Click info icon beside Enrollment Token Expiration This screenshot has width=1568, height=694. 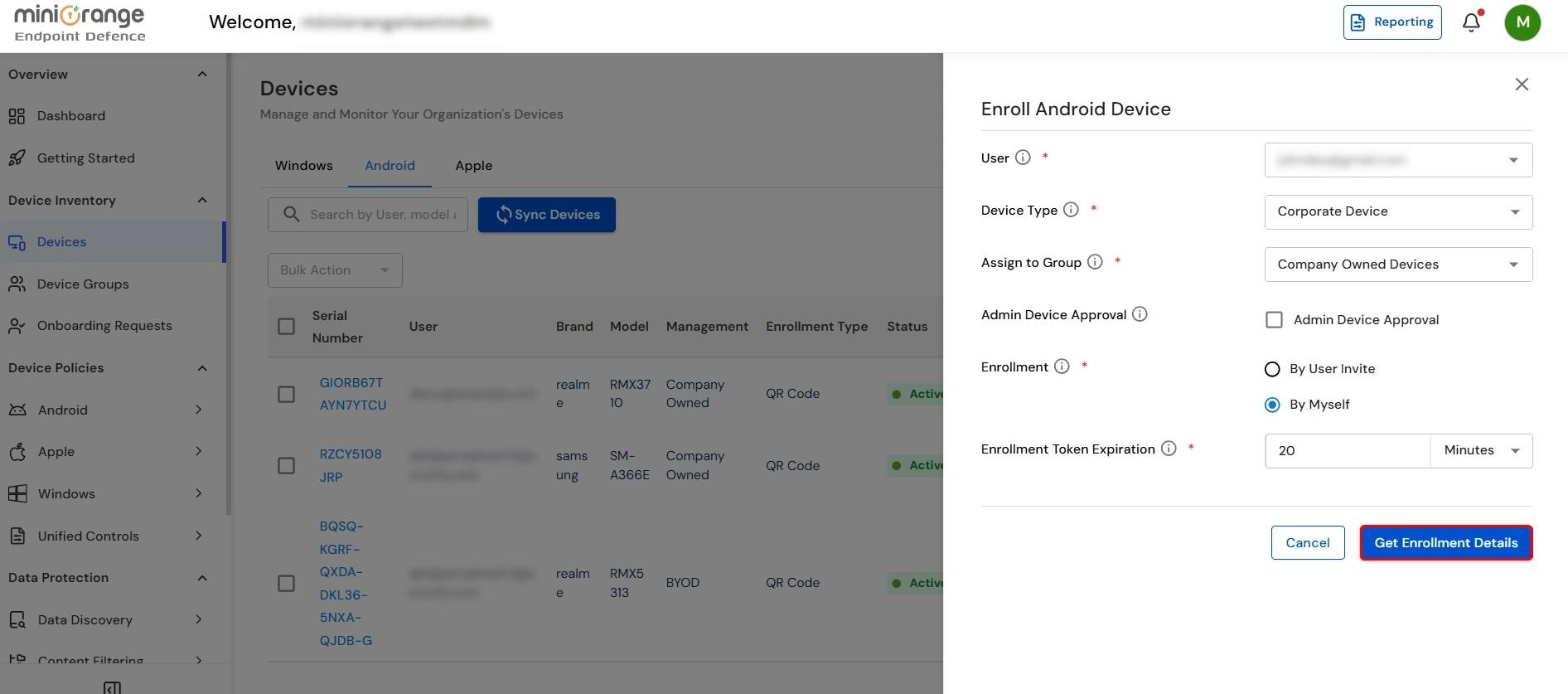pyautogui.click(x=1169, y=449)
